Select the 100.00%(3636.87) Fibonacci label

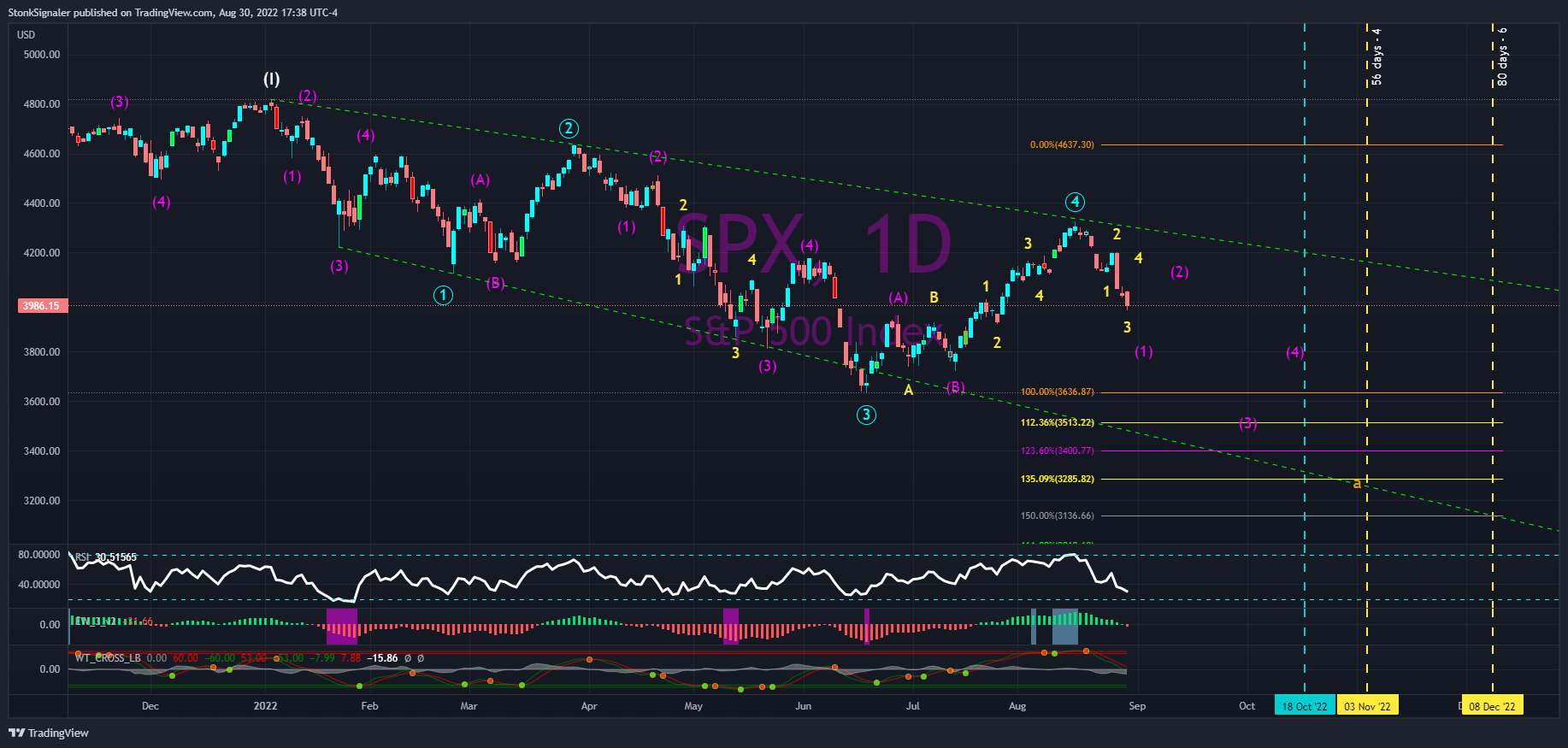tap(1057, 392)
